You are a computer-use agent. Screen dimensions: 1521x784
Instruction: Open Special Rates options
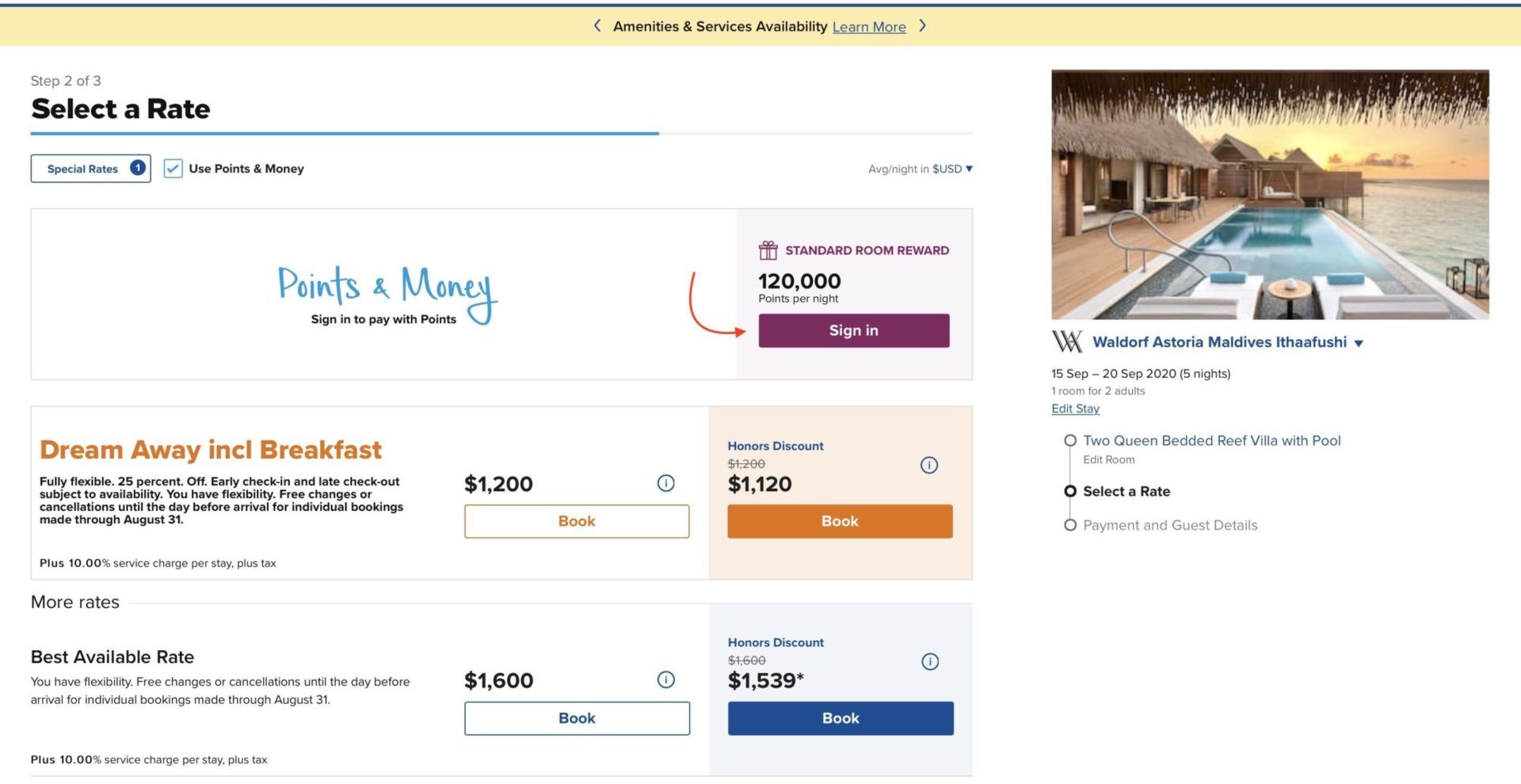pyautogui.click(x=90, y=169)
